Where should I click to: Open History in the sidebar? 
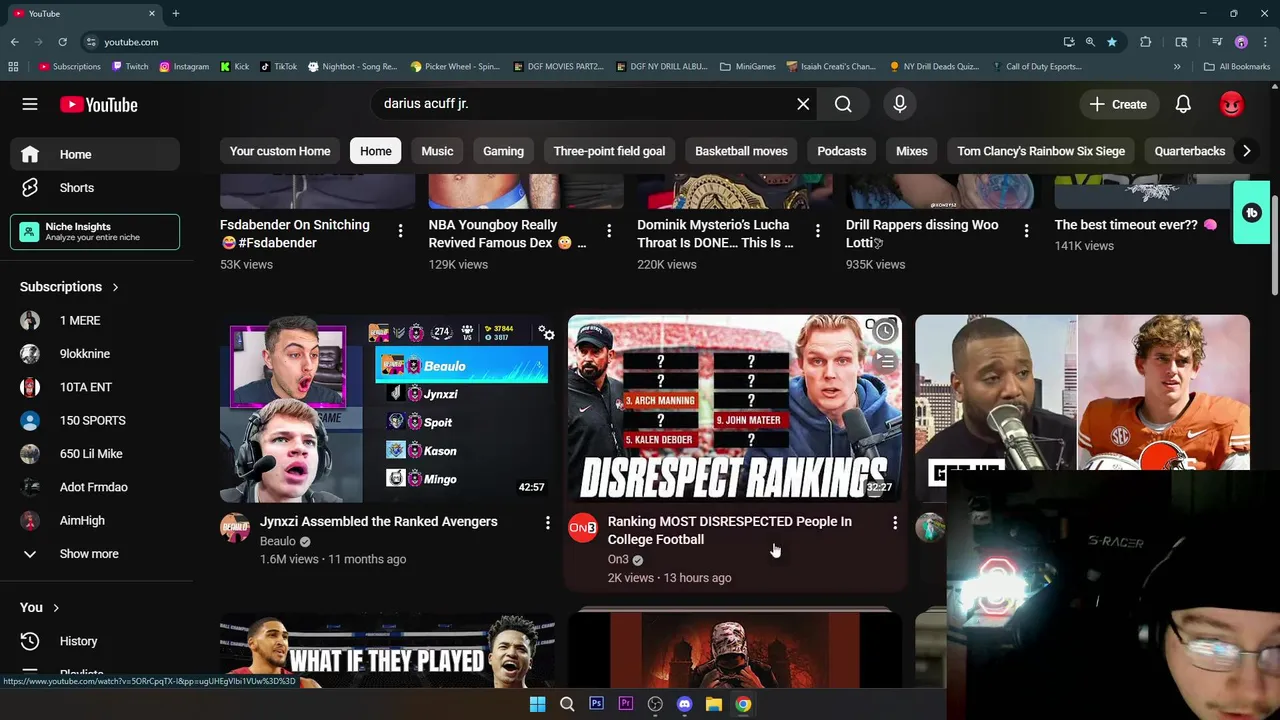click(95, 641)
